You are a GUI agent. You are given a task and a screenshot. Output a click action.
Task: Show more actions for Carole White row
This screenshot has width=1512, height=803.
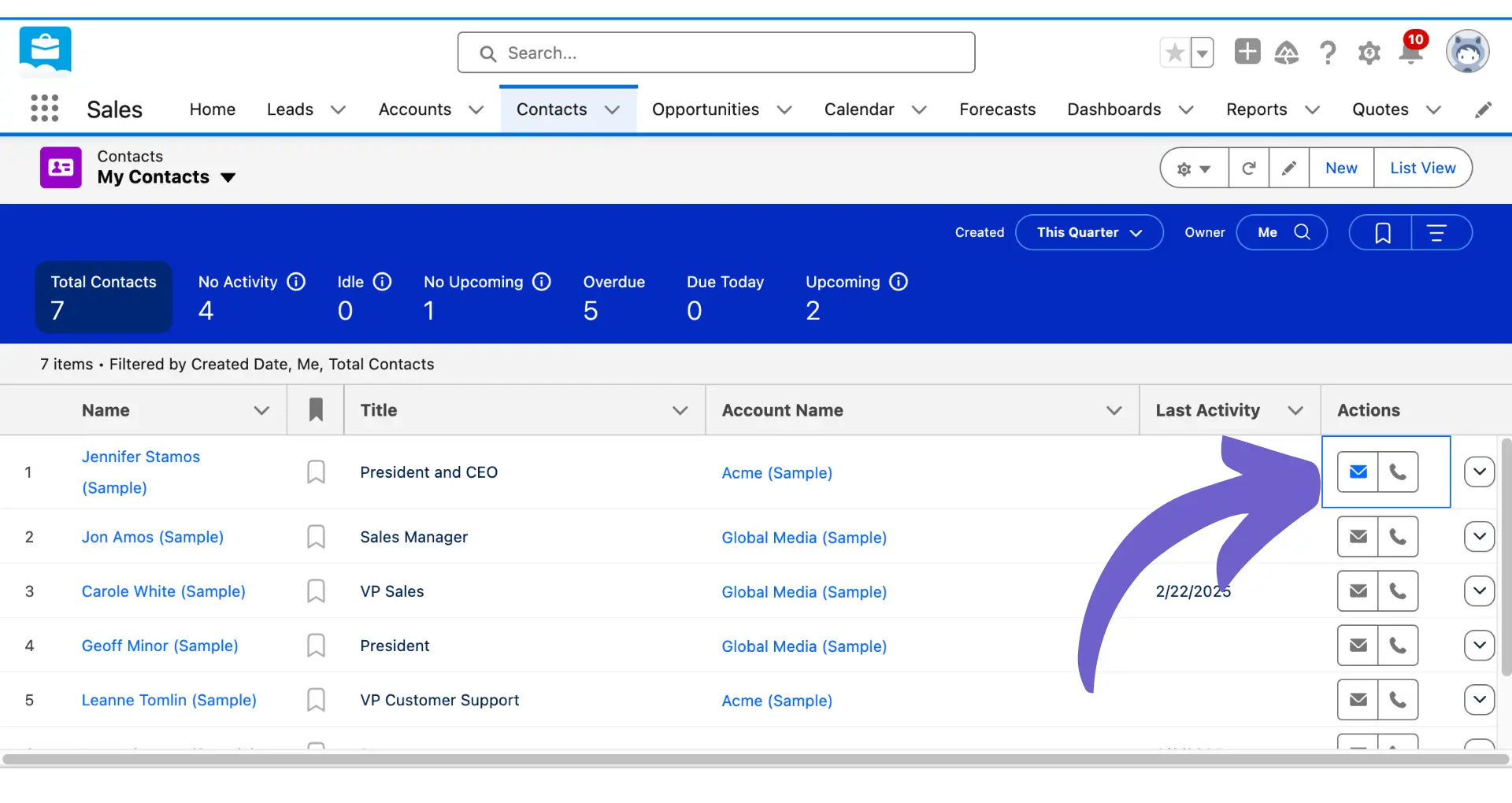tap(1480, 590)
